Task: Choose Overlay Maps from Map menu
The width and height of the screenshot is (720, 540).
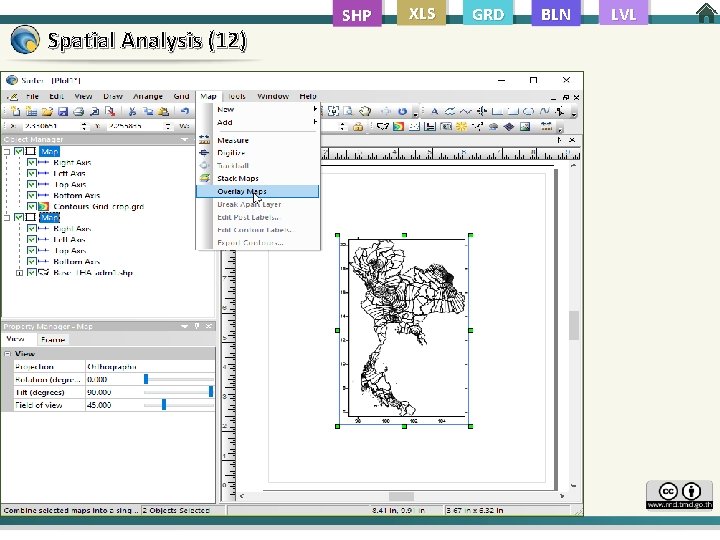Action: [258, 191]
